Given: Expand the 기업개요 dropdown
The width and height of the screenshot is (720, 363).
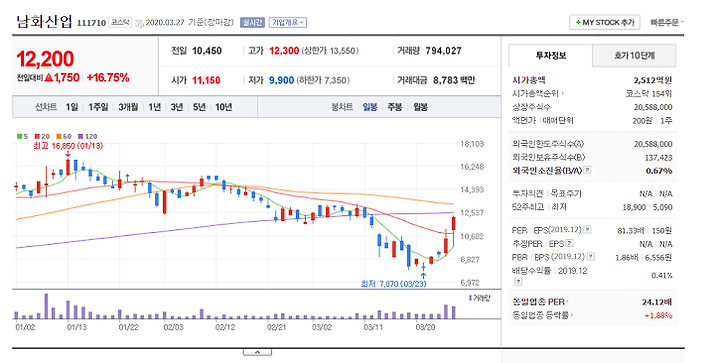Looking at the screenshot, I should (287, 22).
